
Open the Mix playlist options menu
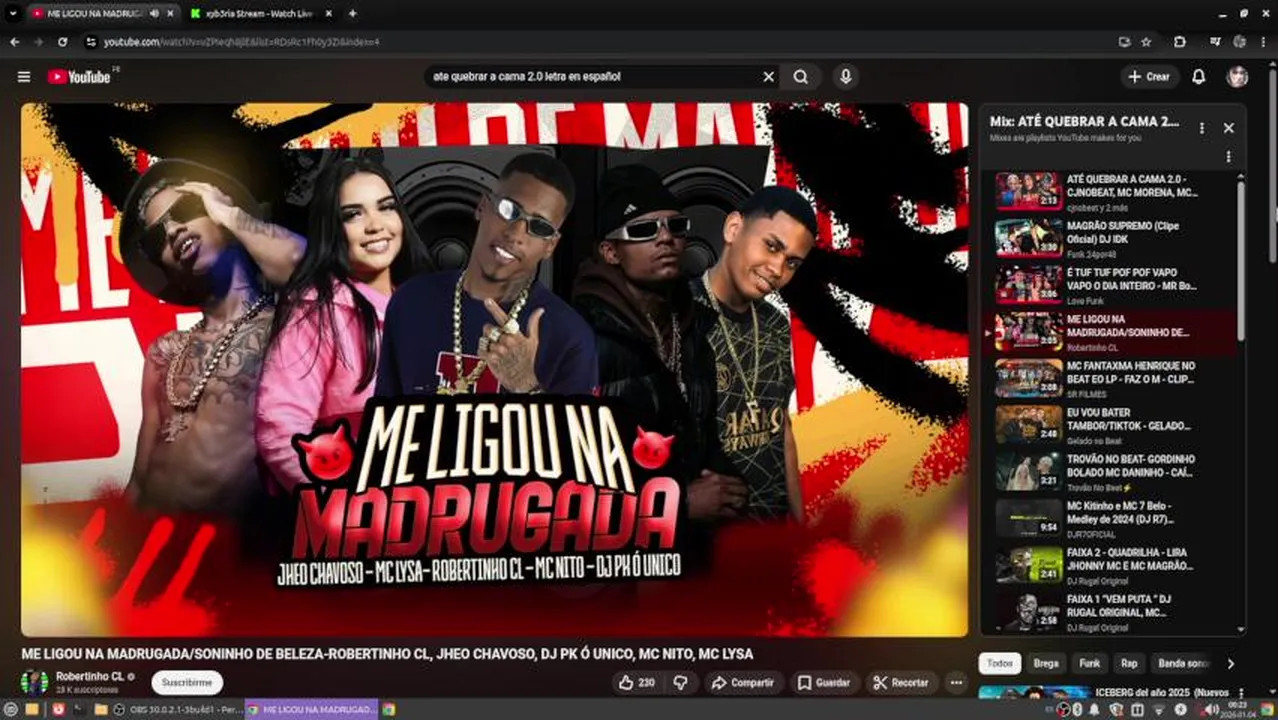tap(1202, 128)
